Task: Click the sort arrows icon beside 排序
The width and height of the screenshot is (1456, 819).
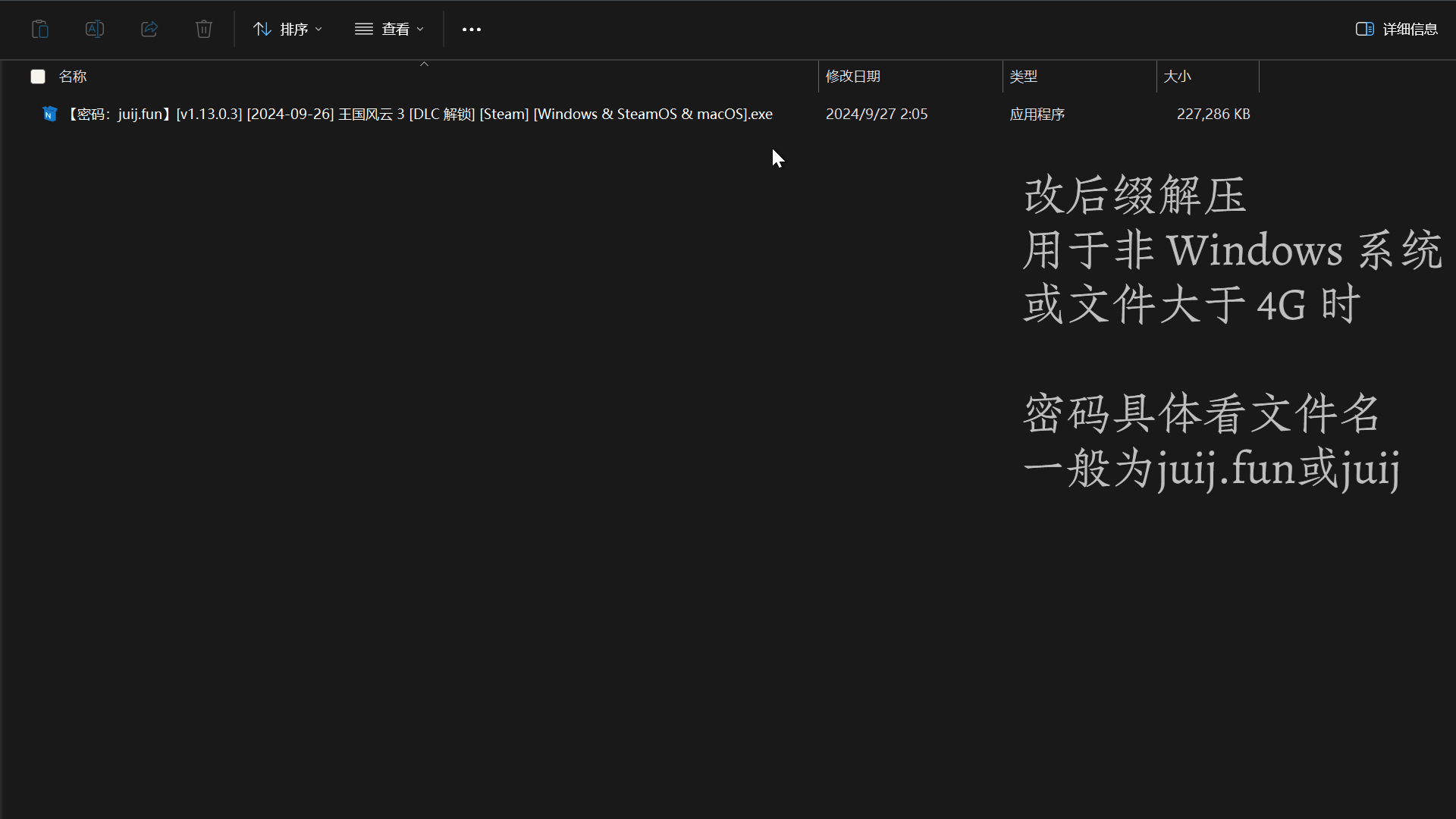Action: coord(262,29)
